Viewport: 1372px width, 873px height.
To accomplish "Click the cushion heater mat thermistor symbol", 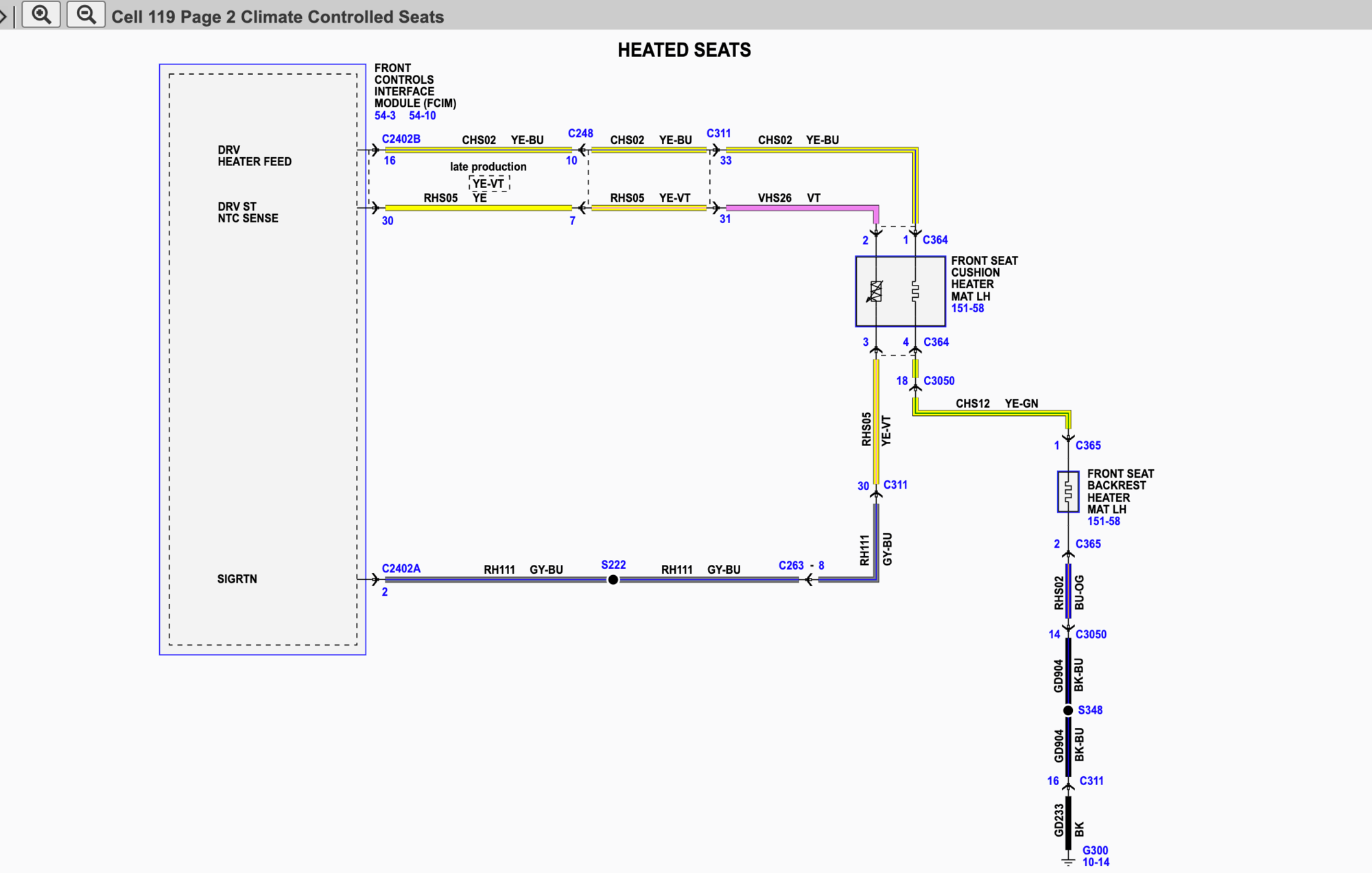I will click(x=875, y=292).
